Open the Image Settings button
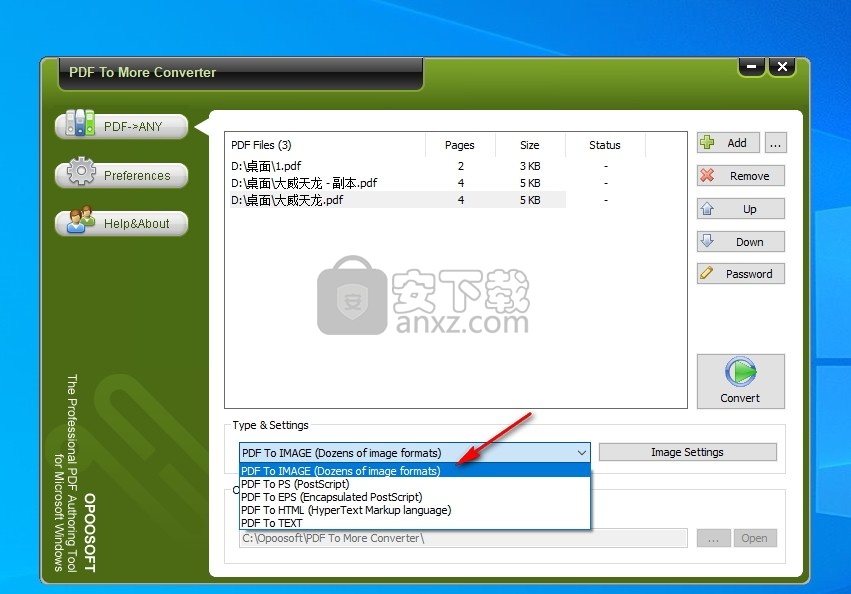851x594 pixels. (x=688, y=452)
